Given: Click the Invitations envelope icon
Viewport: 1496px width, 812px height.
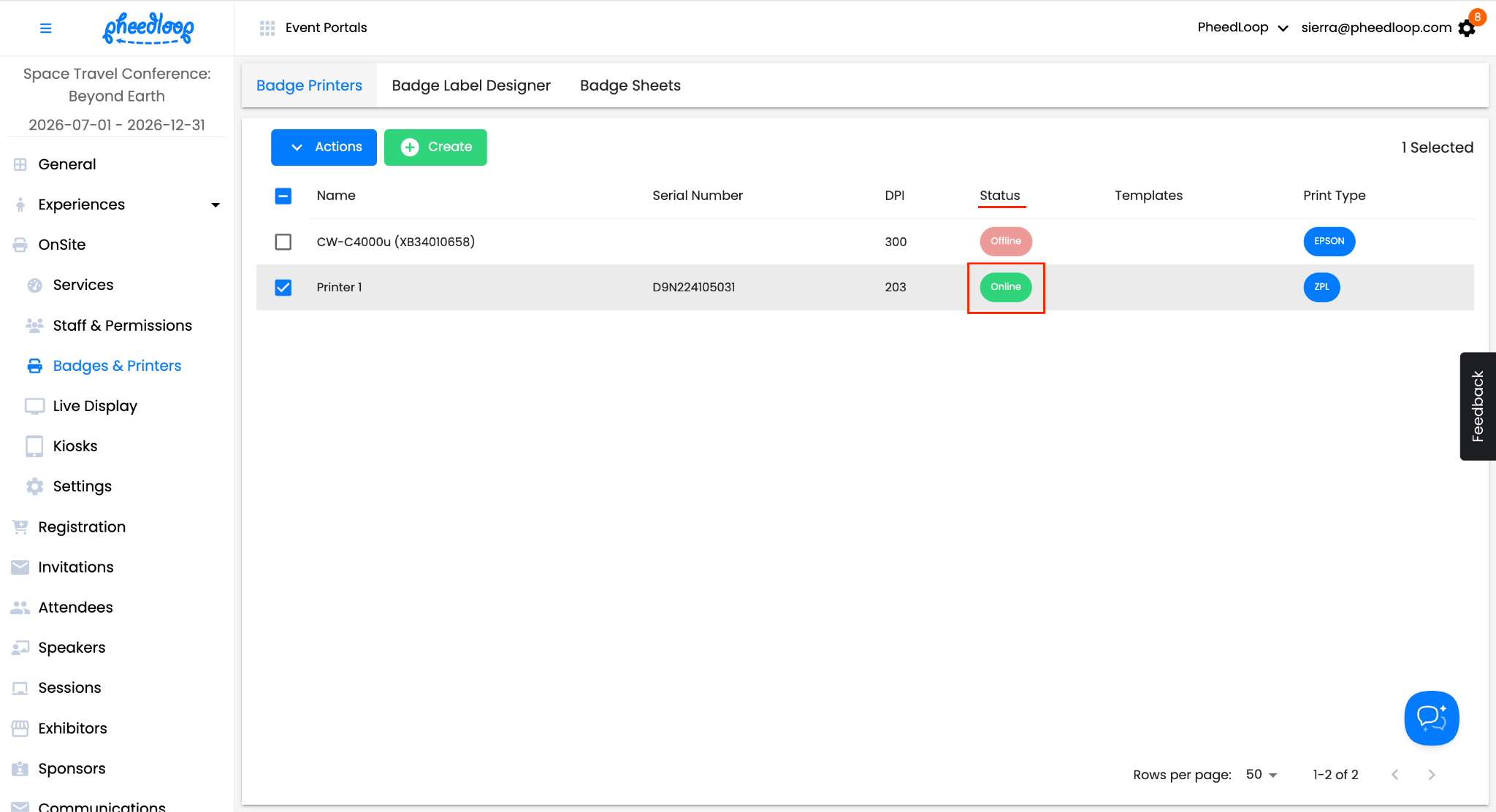Looking at the screenshot, I should pyautogui.click(x=20, y=567).
